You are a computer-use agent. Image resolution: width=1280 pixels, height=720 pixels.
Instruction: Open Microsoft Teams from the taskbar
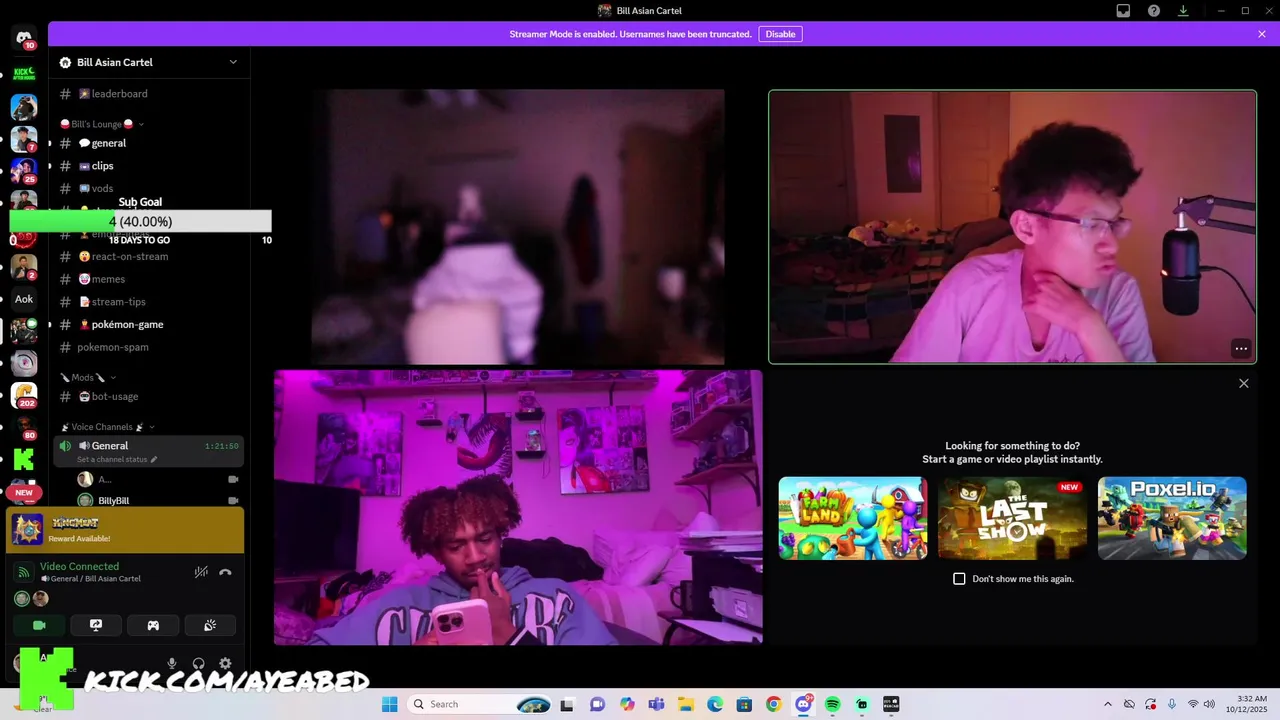[656, 704]
